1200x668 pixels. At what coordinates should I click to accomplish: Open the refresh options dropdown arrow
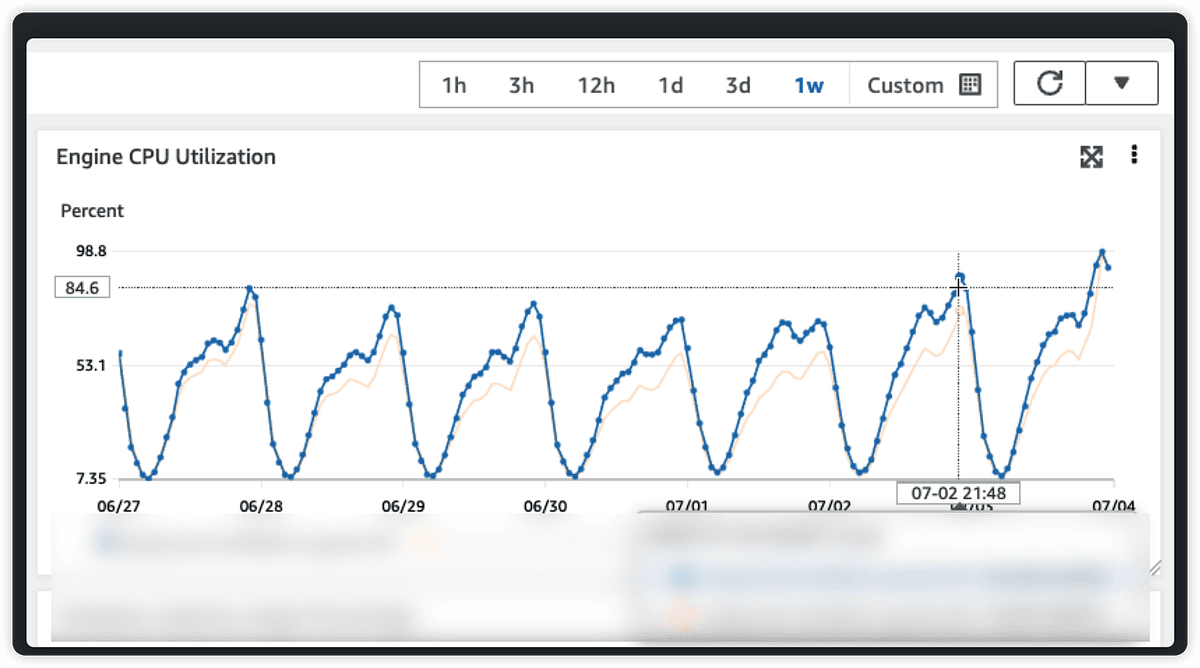click(x=1121, y=83)
